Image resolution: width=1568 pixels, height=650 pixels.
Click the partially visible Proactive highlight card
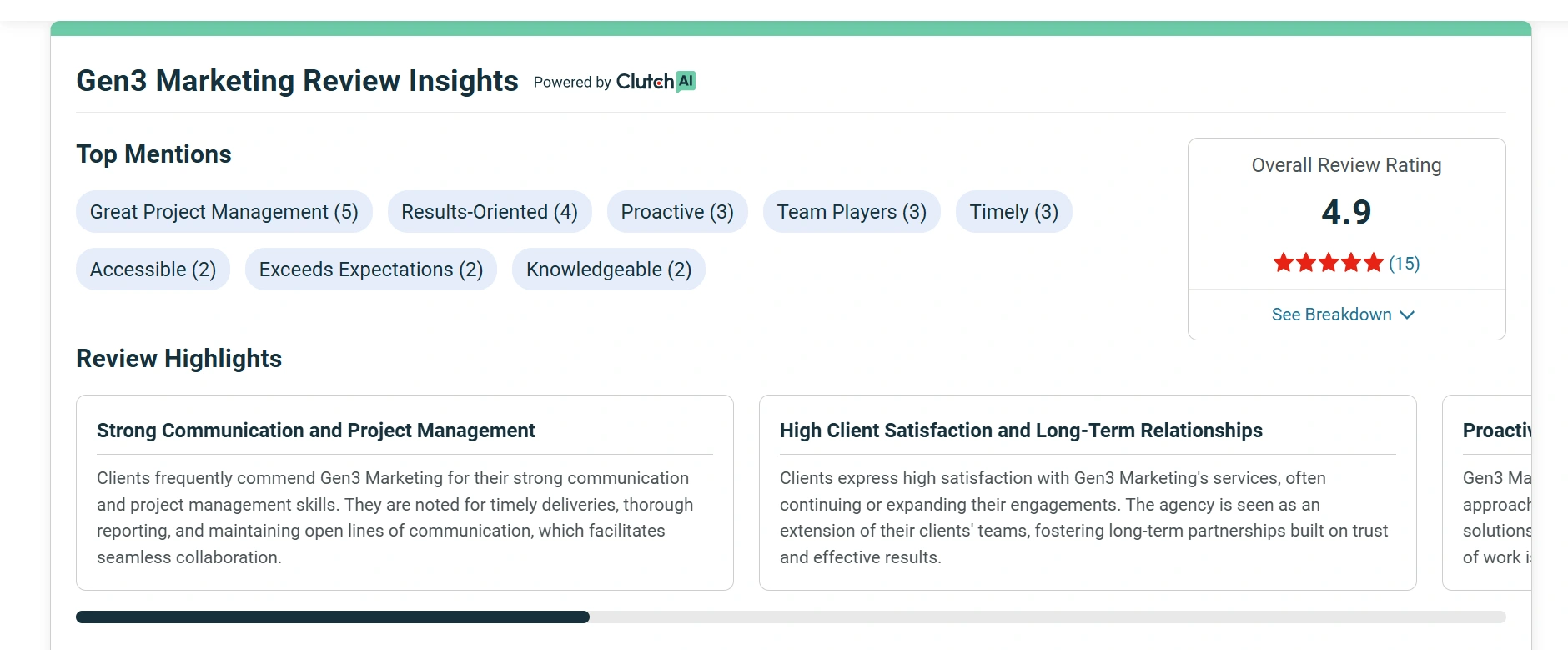1487,492
